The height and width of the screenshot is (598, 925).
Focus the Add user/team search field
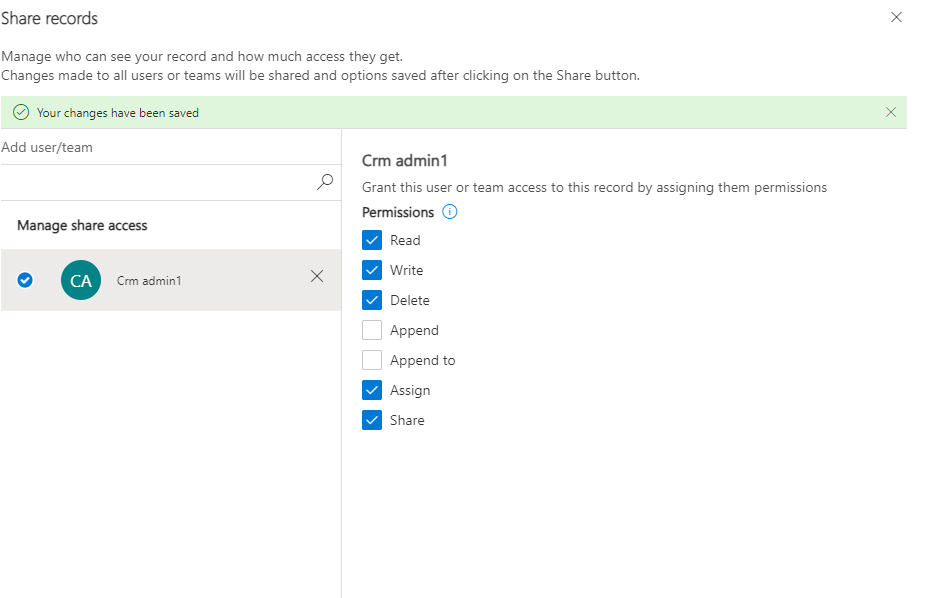[x=160, y=182]
